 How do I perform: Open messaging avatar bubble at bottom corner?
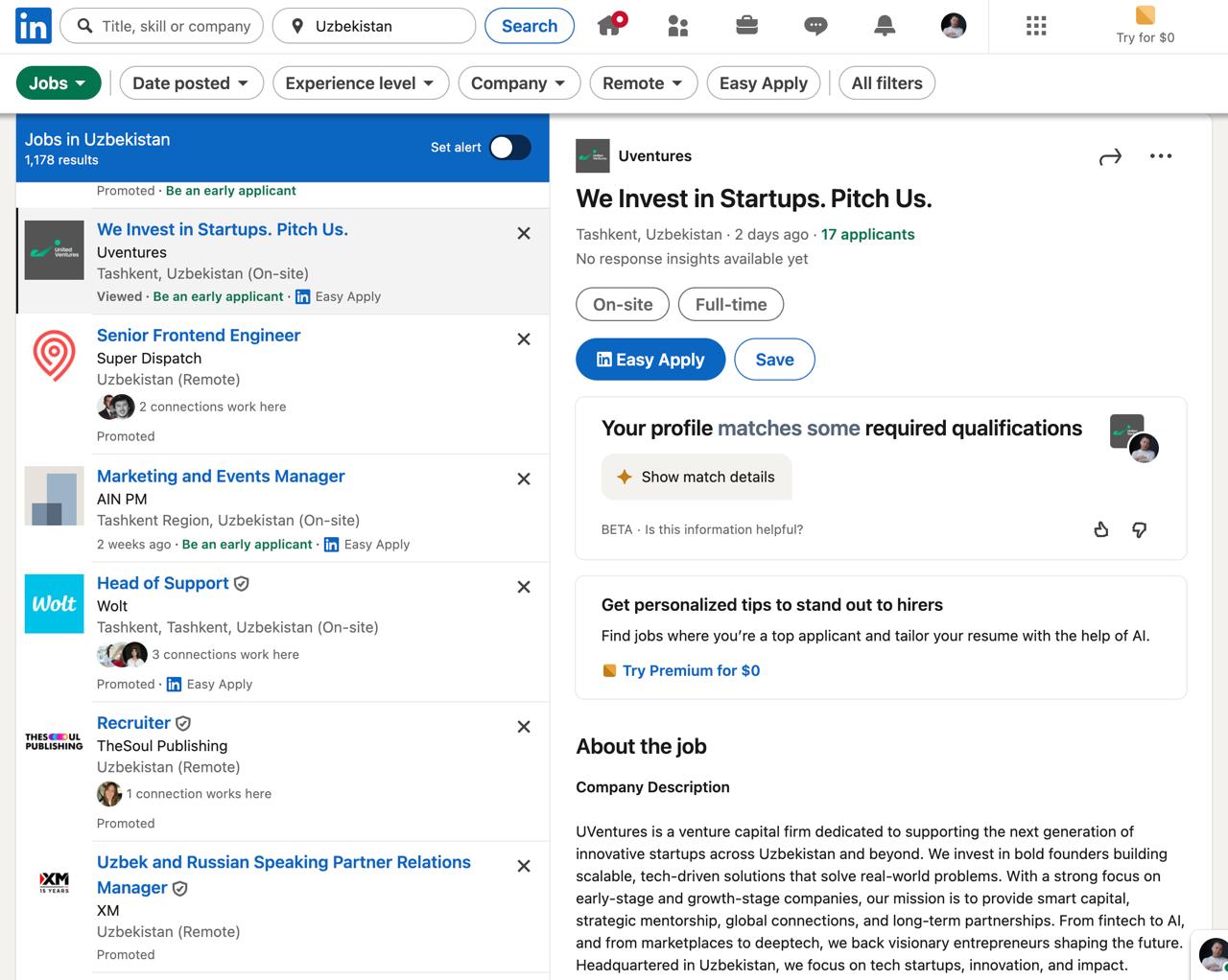(x=1213, y=954)
